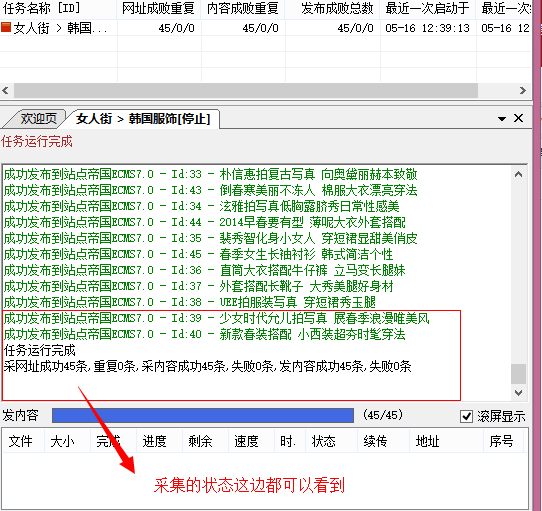Click the 最近一次启动于 column header
The width and height of the screenshot is (542, 511).
pos(428,8)
